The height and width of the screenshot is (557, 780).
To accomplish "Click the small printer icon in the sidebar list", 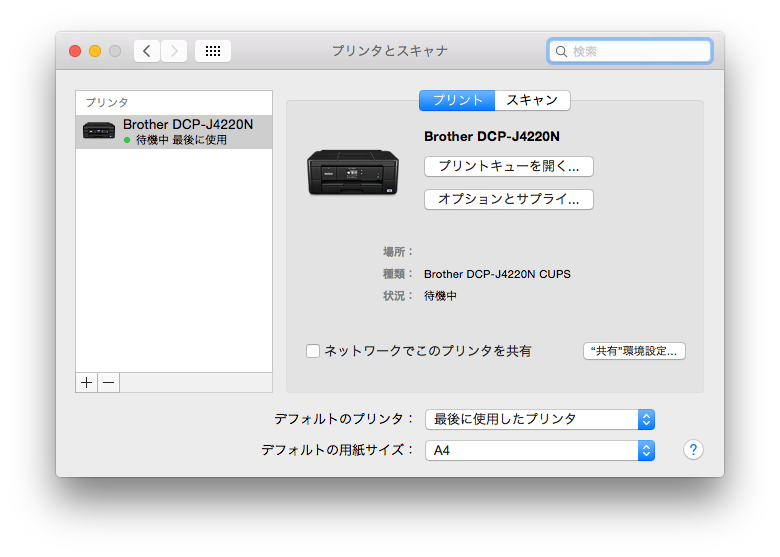I will pyautogui.click(x=99, y=131).
